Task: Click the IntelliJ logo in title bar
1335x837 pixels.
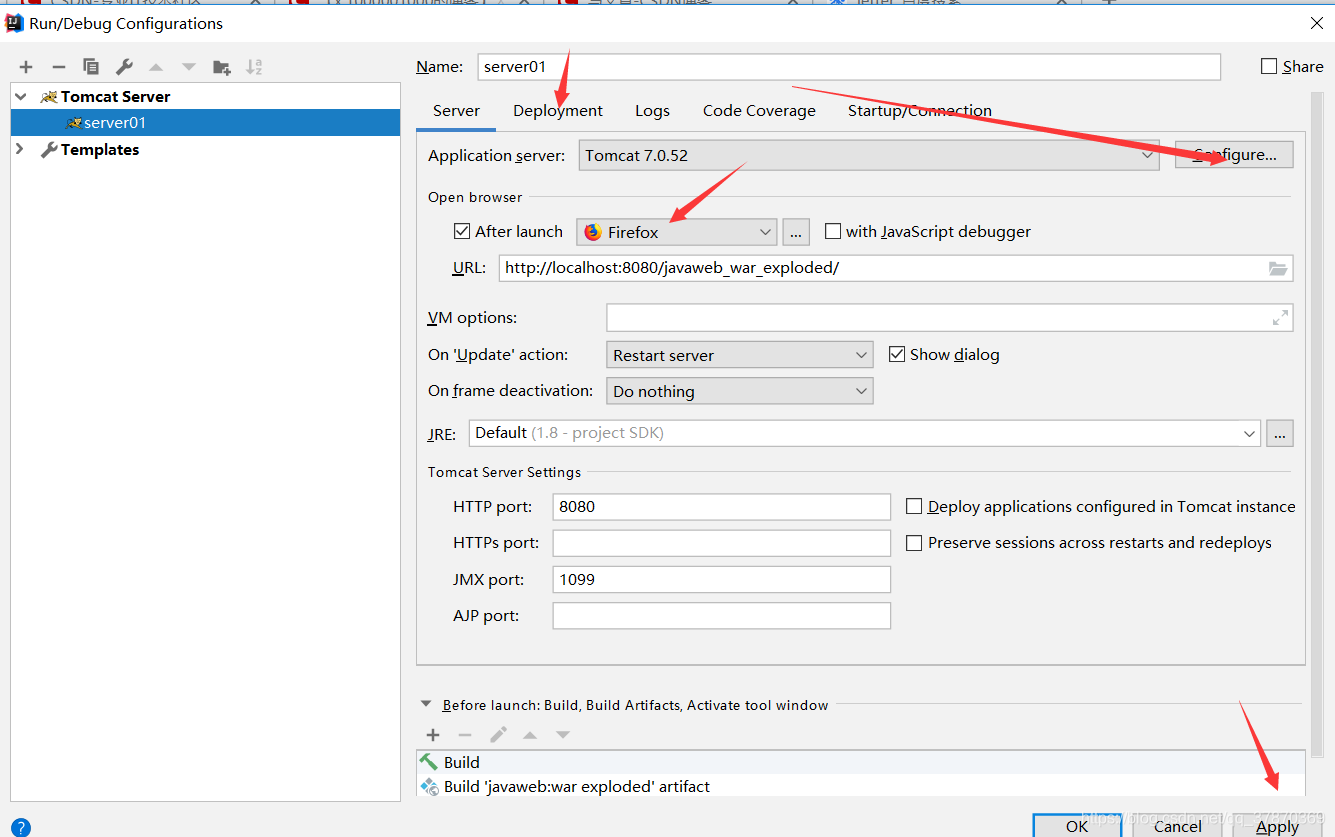Action: (x=15, y=23)
